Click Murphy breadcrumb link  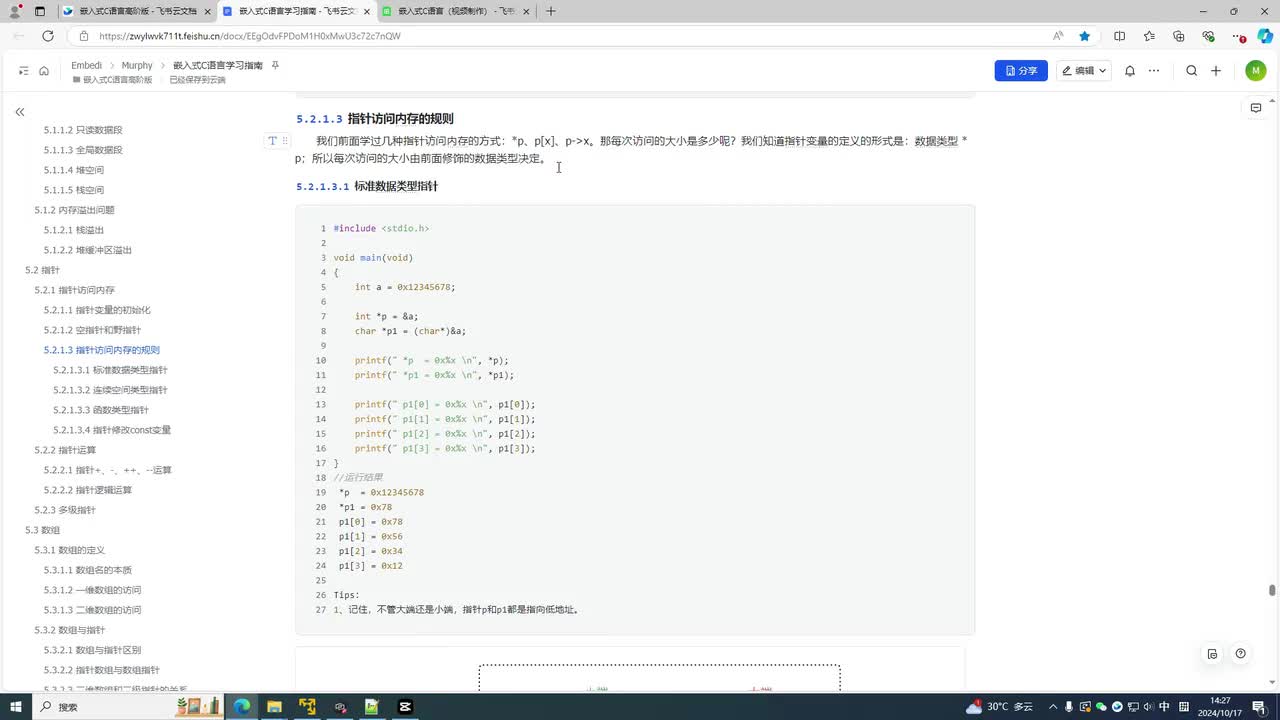tap(137, 65)
